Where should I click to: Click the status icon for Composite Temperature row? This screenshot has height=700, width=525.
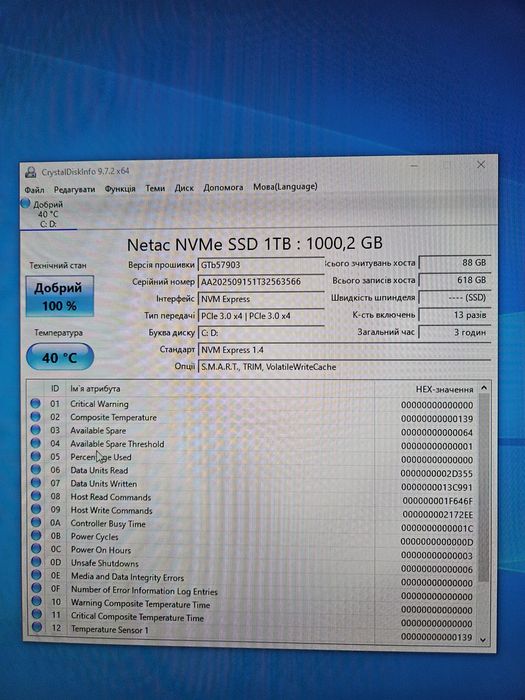pyautogui.click(x=36, y=417)
